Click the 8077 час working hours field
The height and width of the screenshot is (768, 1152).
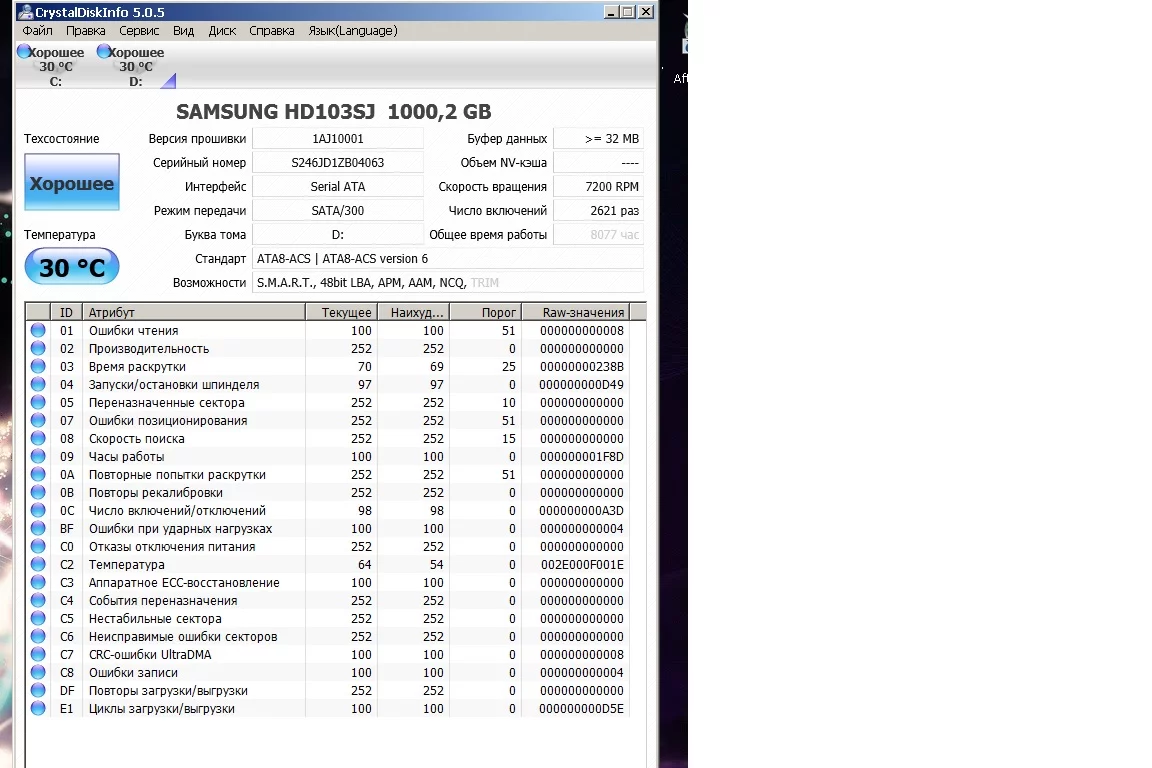pos(599,234)
